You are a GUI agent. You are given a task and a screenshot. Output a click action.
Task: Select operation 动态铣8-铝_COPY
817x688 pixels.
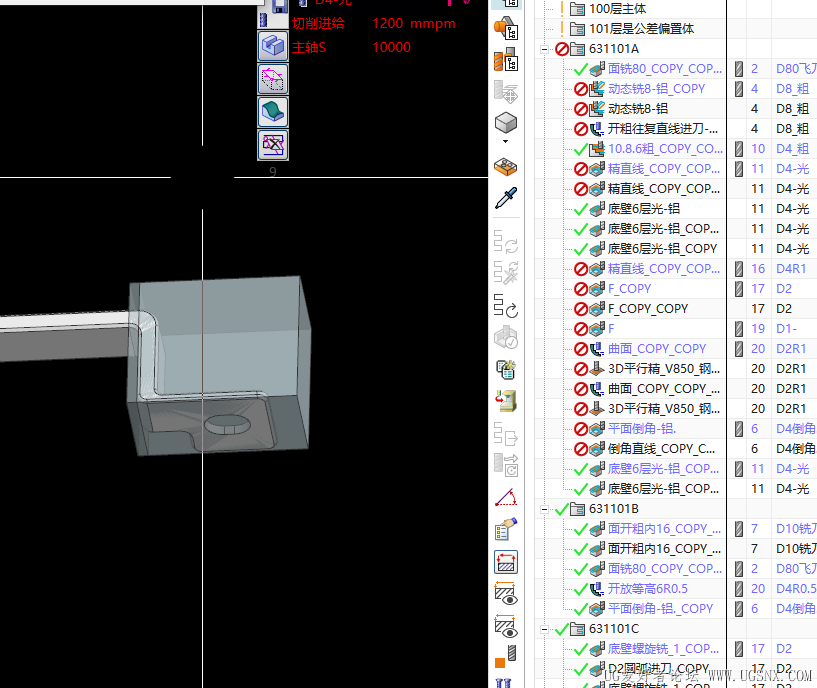click(x=656, y=89)
